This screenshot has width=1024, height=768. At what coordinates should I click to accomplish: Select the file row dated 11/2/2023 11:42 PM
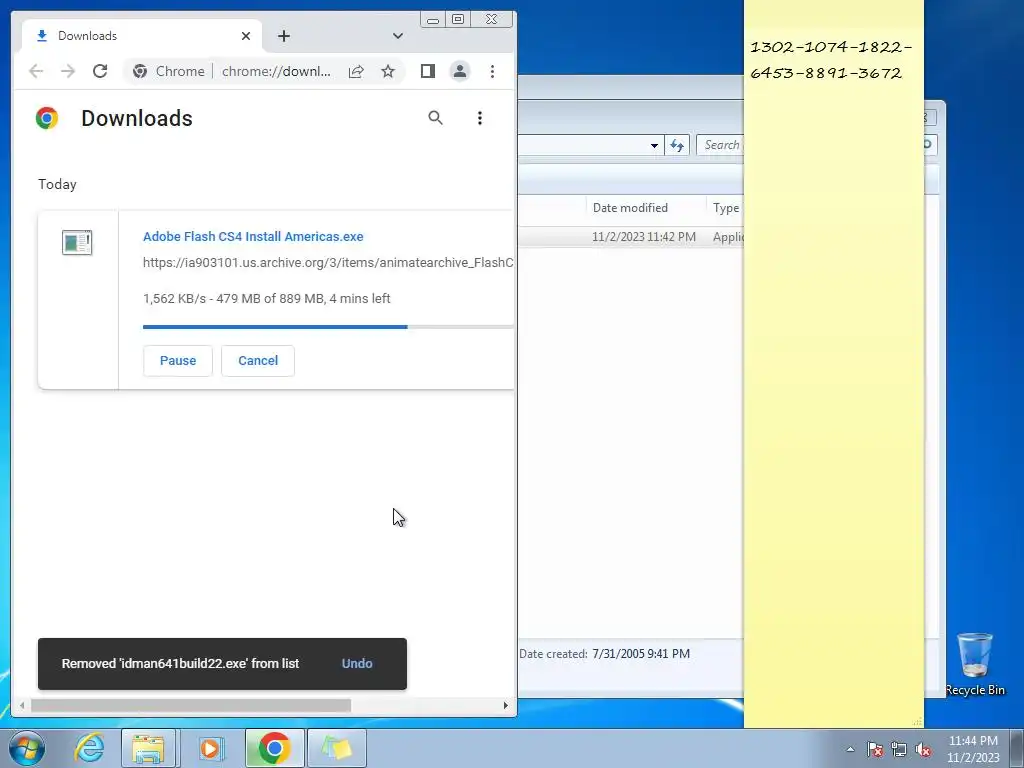click(x=631, y=236)
